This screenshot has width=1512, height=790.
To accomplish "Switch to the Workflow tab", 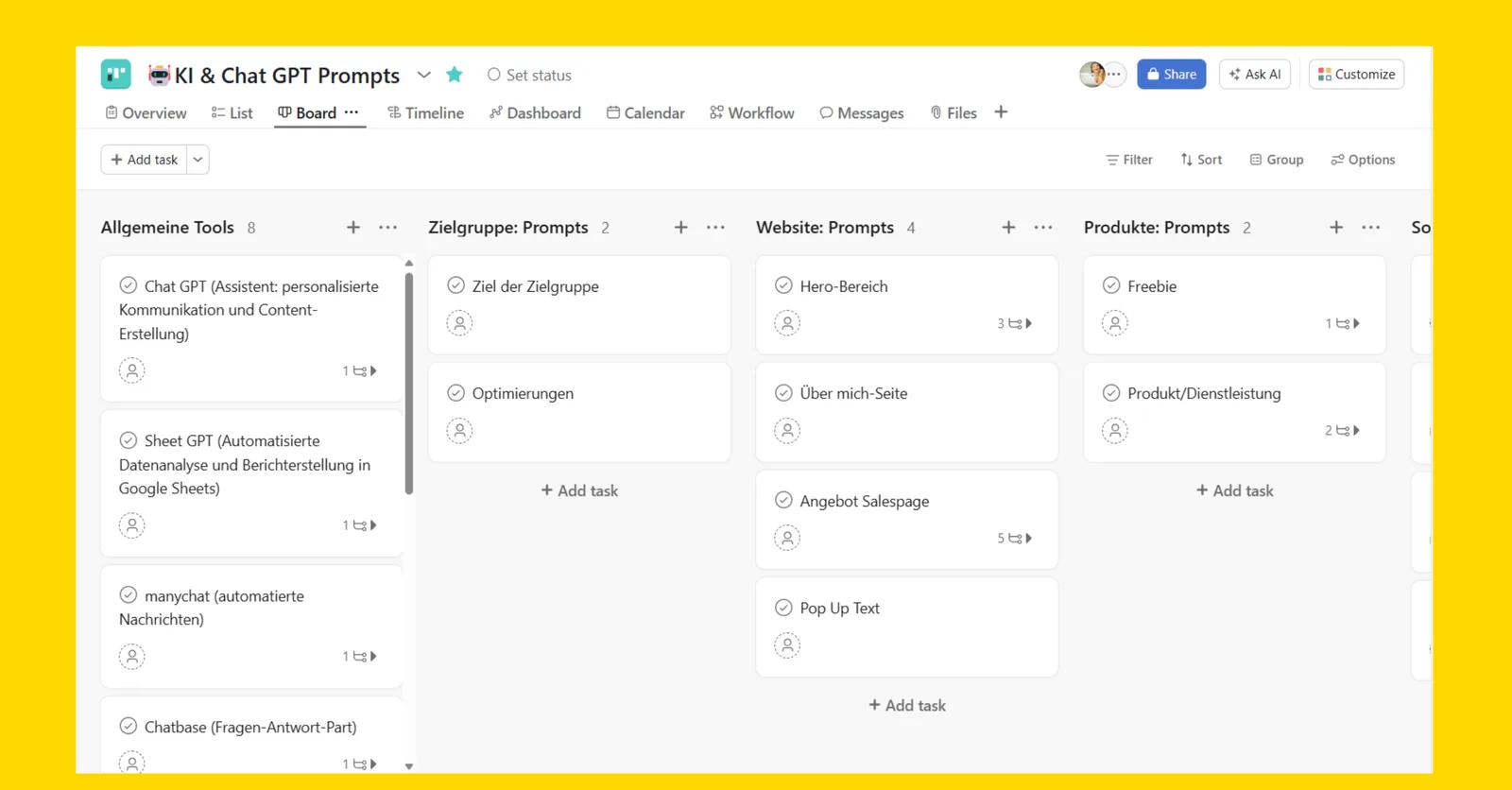I will (x=752, y=112).
